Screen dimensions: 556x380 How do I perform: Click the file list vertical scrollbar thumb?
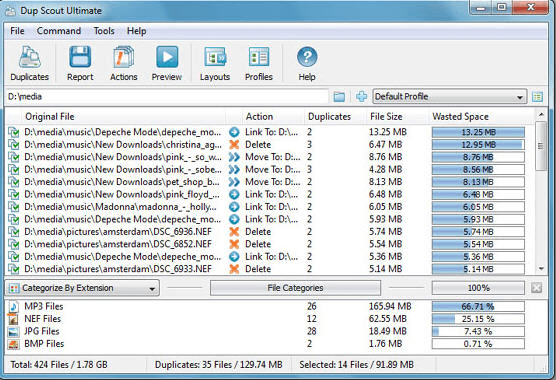point(541,146)
